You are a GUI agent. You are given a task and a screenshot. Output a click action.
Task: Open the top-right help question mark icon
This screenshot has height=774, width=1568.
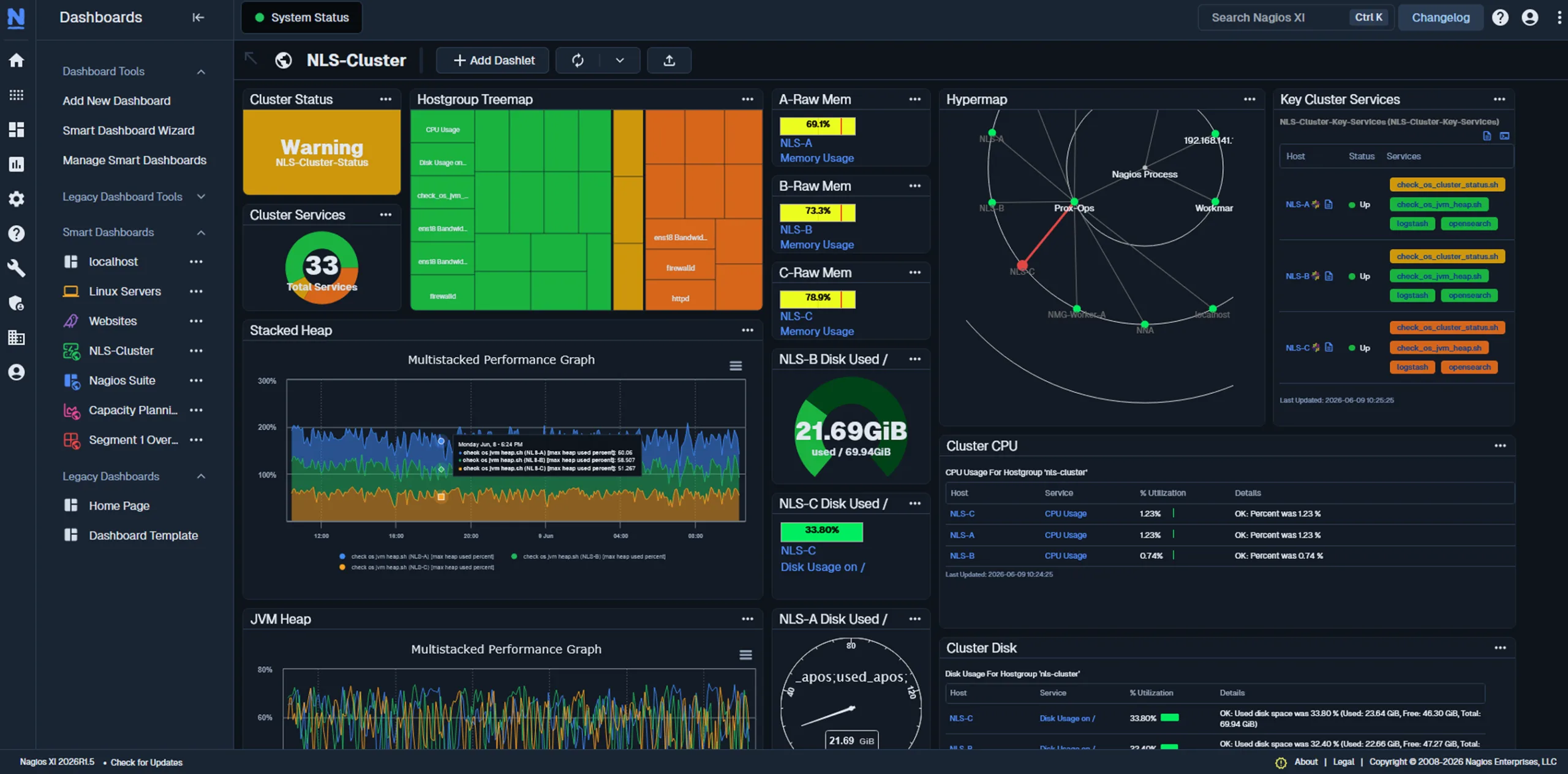pos(1500,17)
